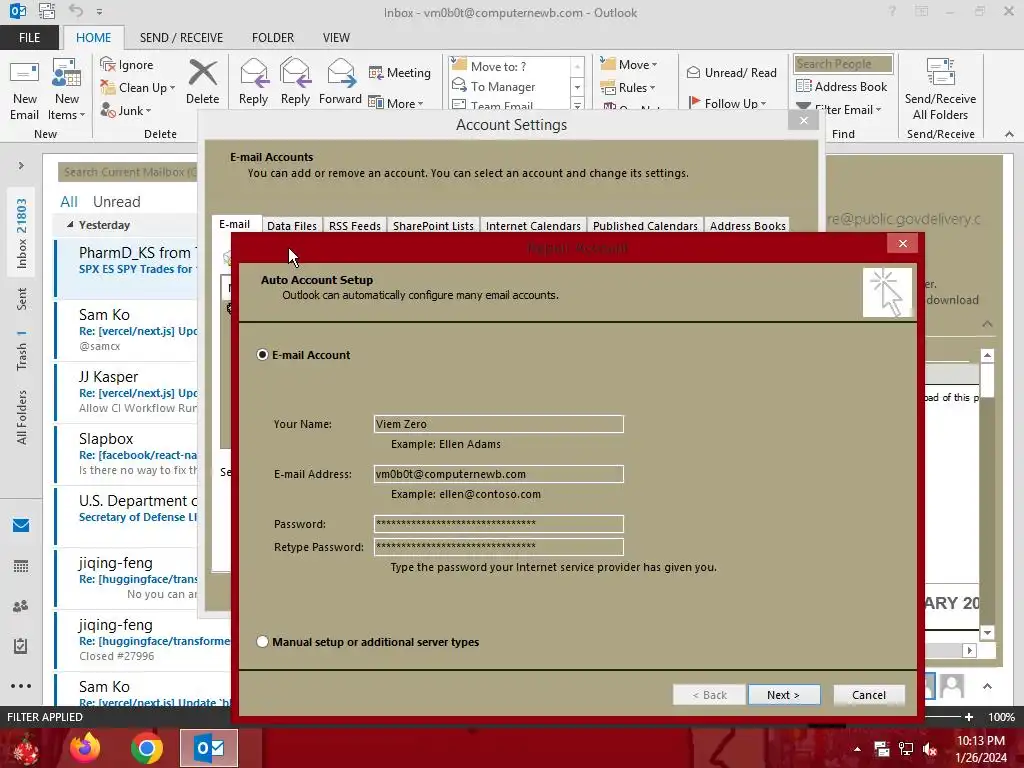Collapse the ribbon with the arrow
1024x768 pixels.
point(1009,134)
